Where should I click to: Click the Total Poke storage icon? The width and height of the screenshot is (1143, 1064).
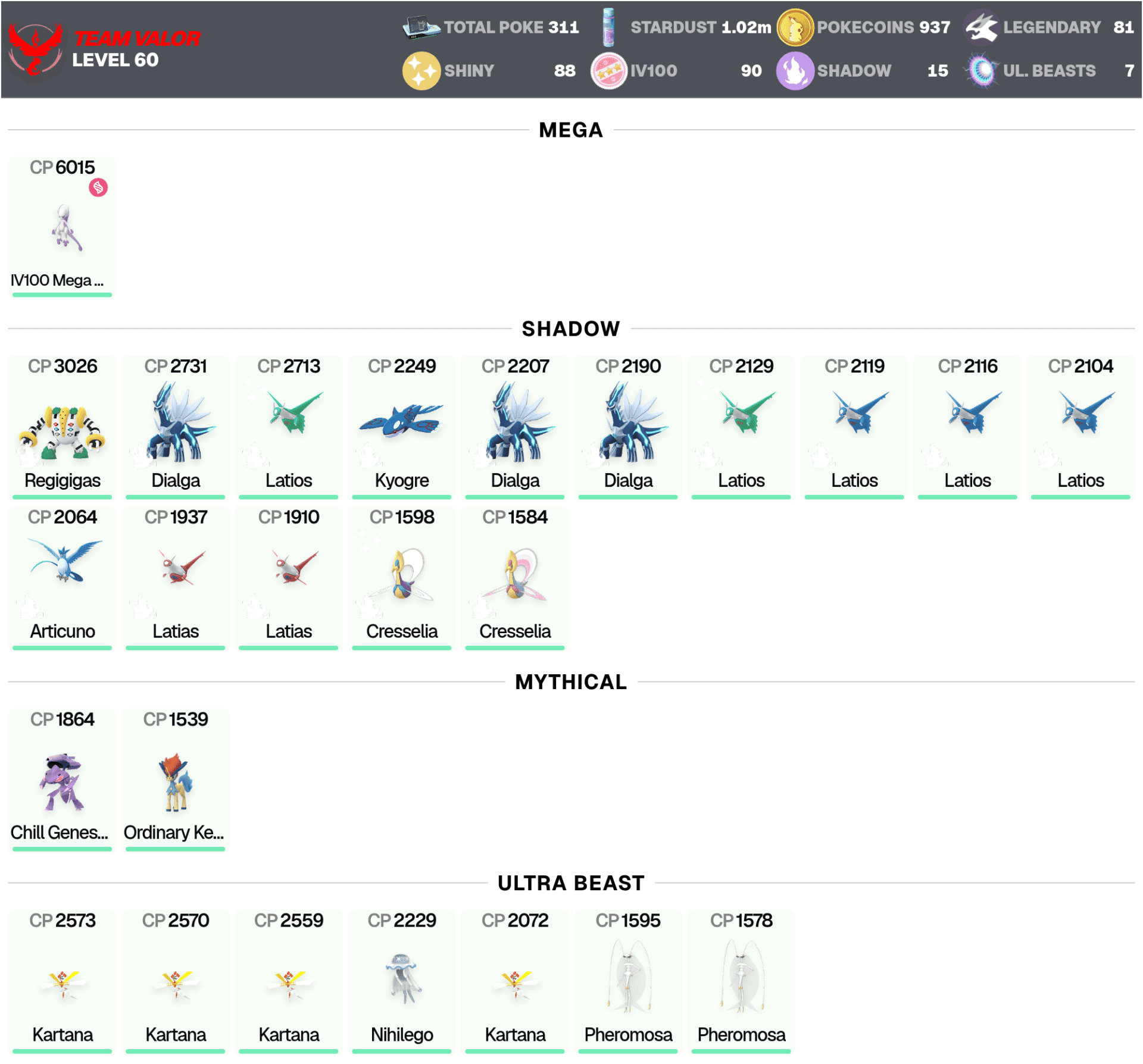tap(421, 27)
